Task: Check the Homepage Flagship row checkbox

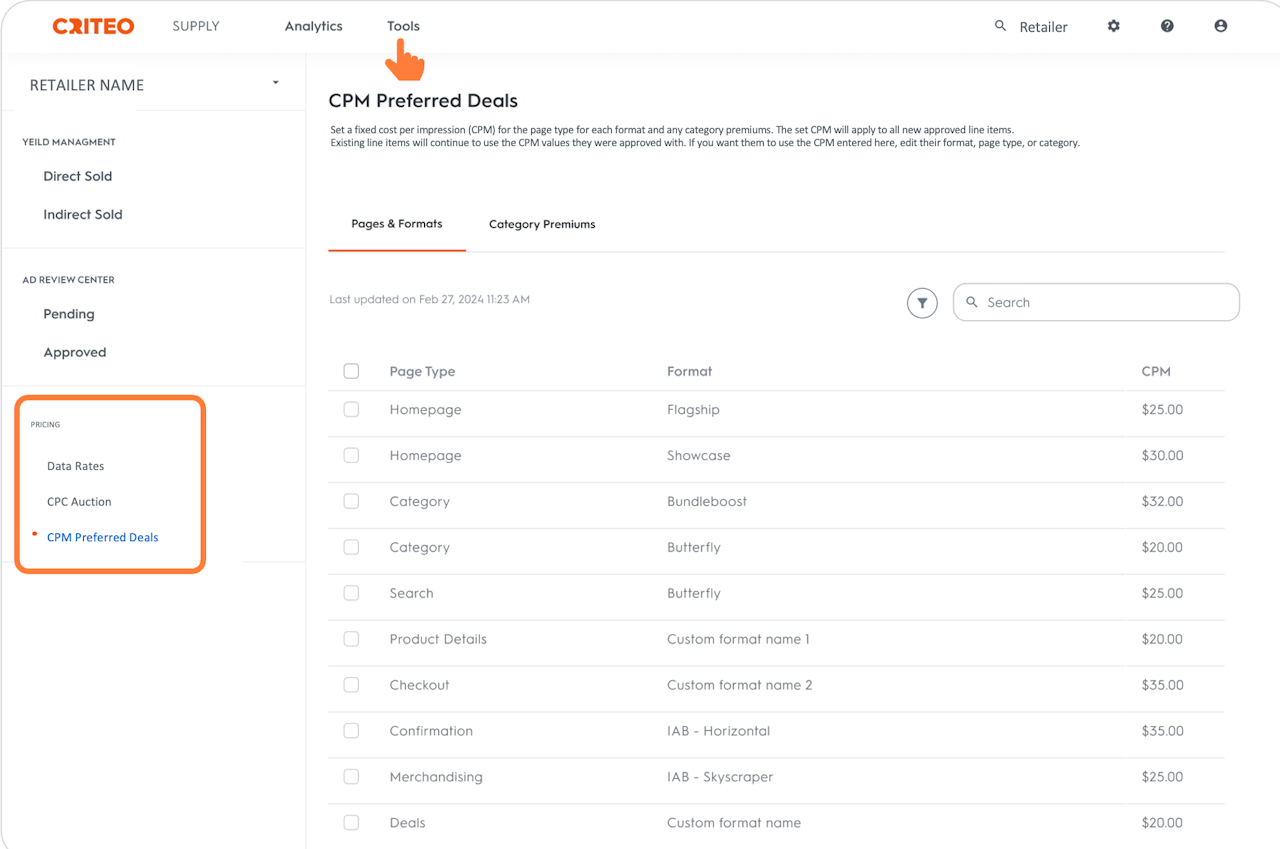Action: [351, 409]
